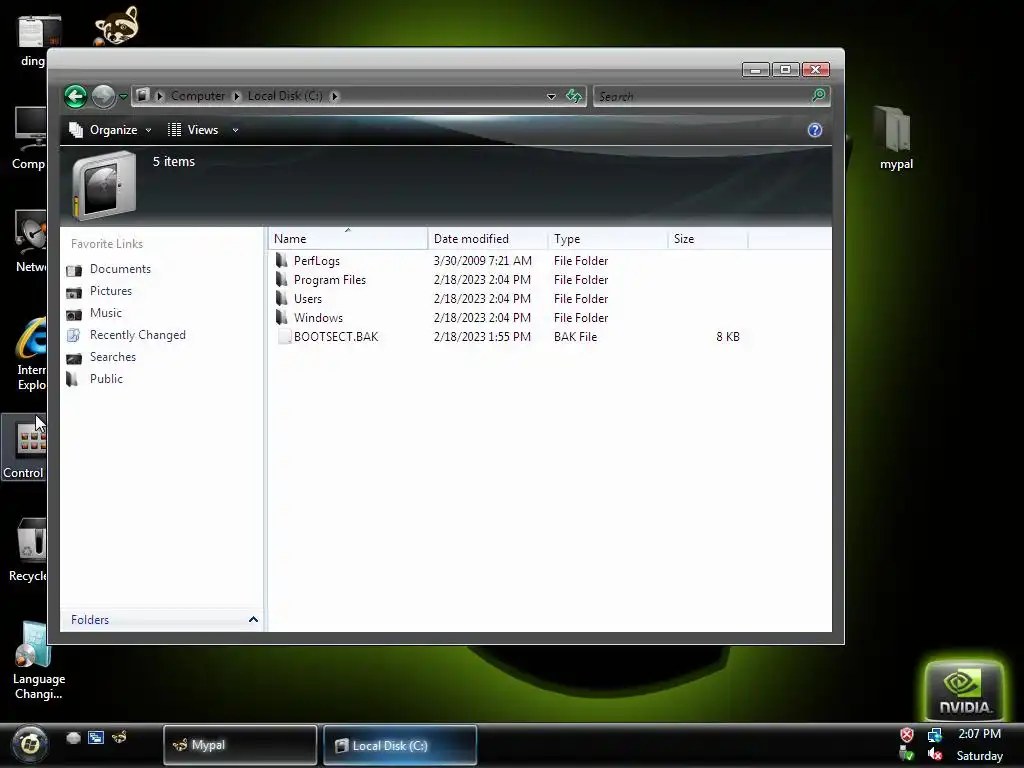Screen dimensions: 1024x768
Task: Click the green Back arrow button
Action: tap(76, 97)
